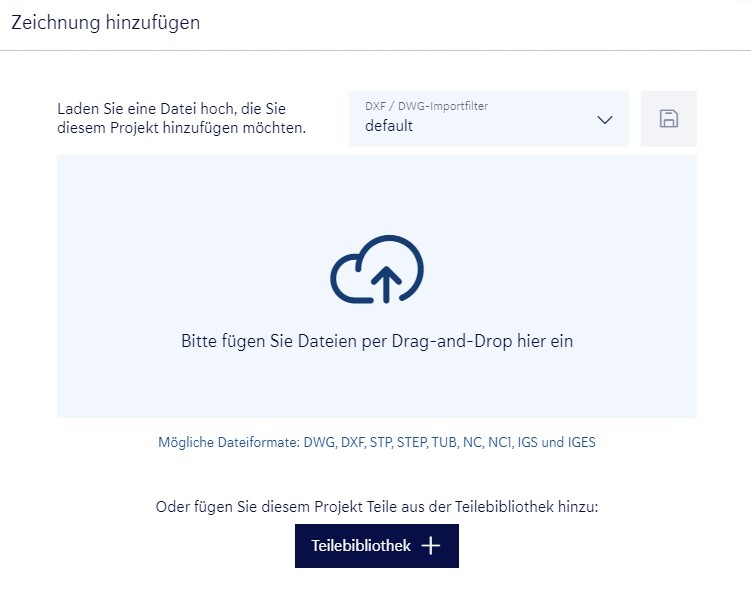Image resolution: width=751 pixels, height=605 pixels.
Task: Click the drag-and-drop instruction text
Action: pyautogui.click(x=376, y=341)
